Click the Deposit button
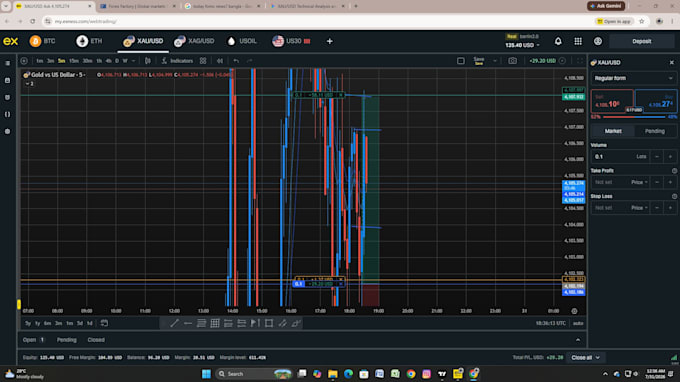The width and height of the screenshot is (680, 382). 641,41
